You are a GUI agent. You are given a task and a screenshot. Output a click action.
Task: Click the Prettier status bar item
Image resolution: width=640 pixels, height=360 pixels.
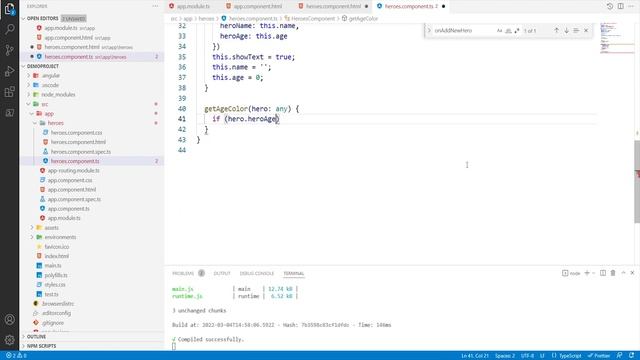click(599, 356)
